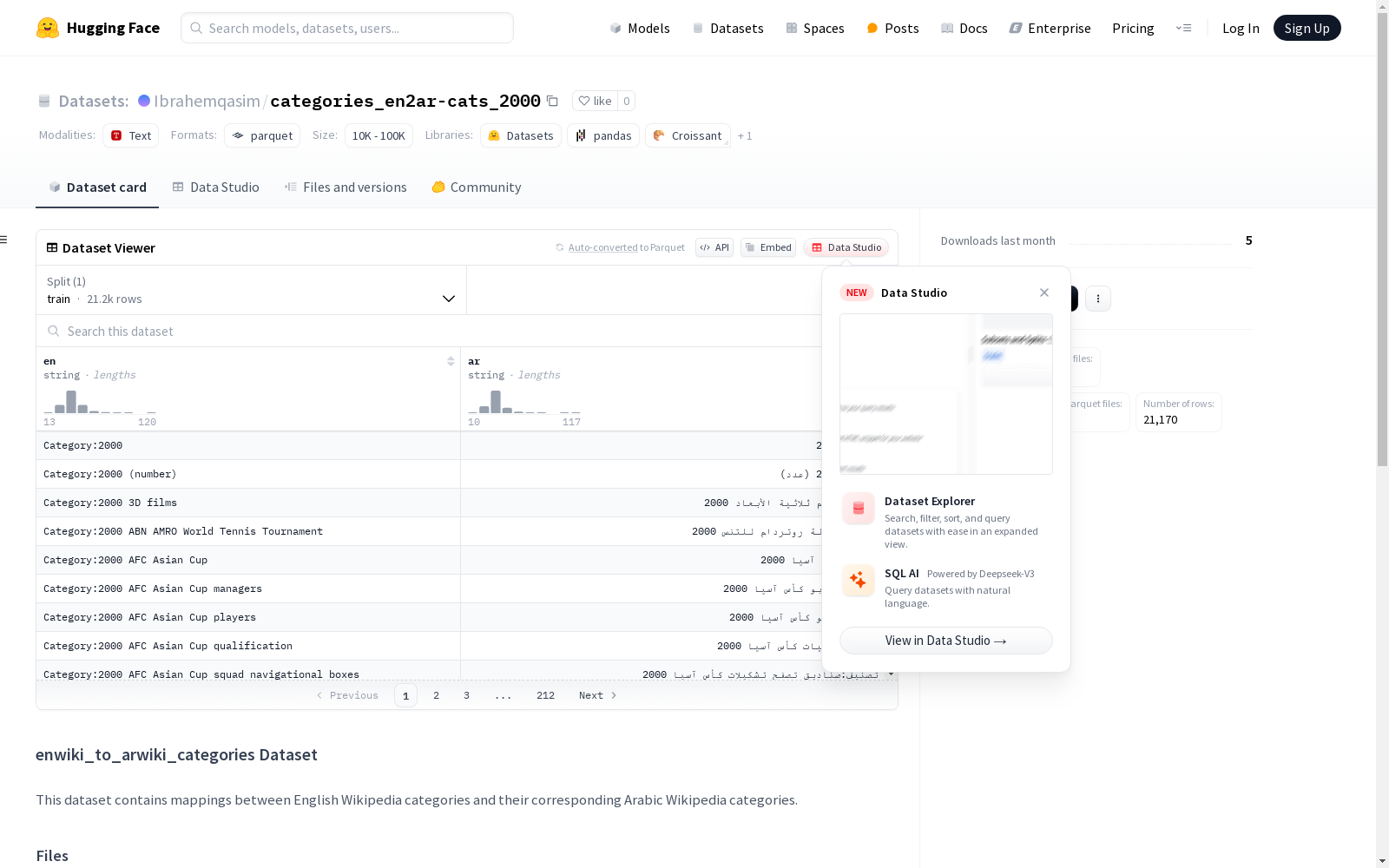The image size is (1389, 868).
Task: Click Log In
Action: pos(1241,28)
